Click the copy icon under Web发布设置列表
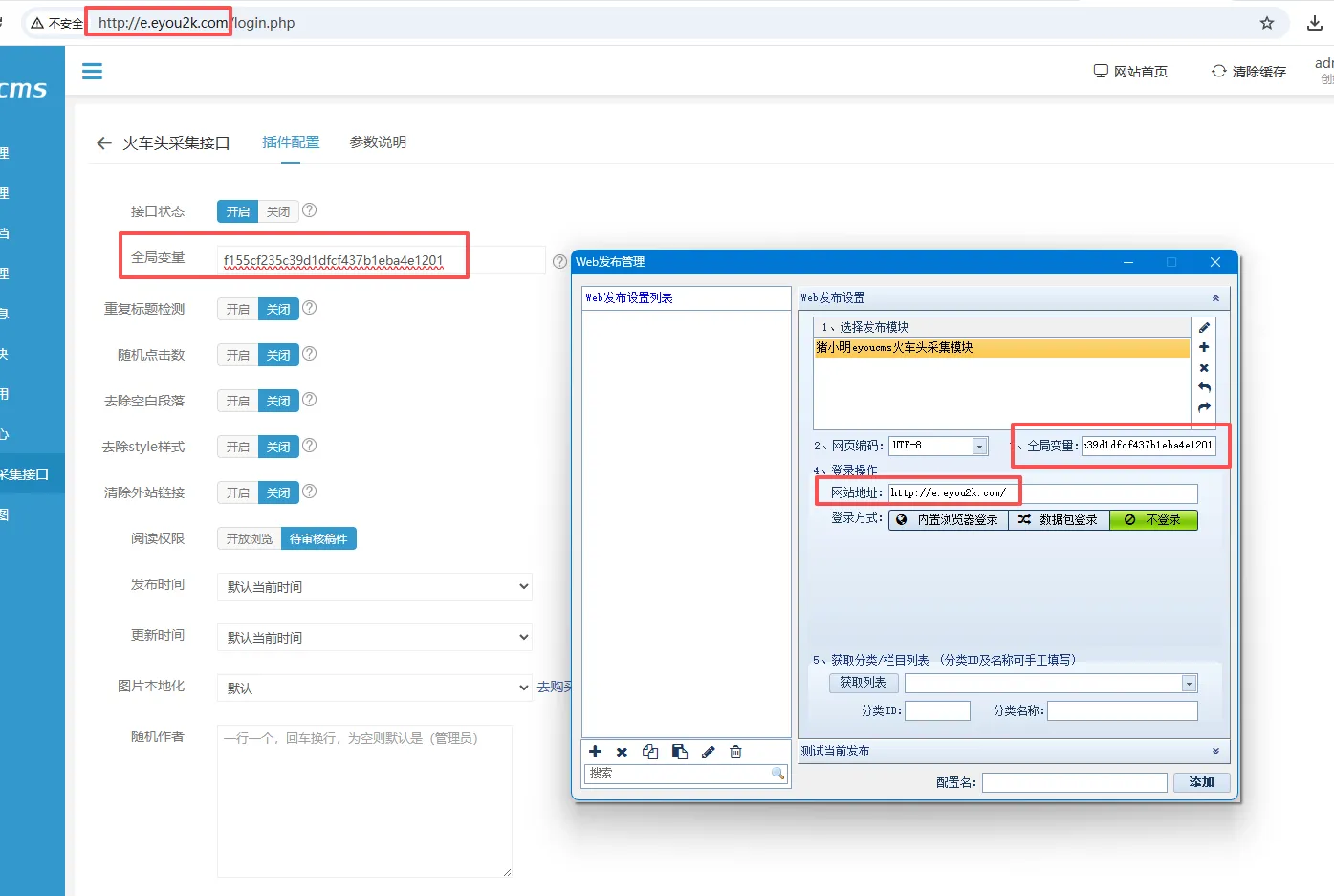 [x=650, y=752]
